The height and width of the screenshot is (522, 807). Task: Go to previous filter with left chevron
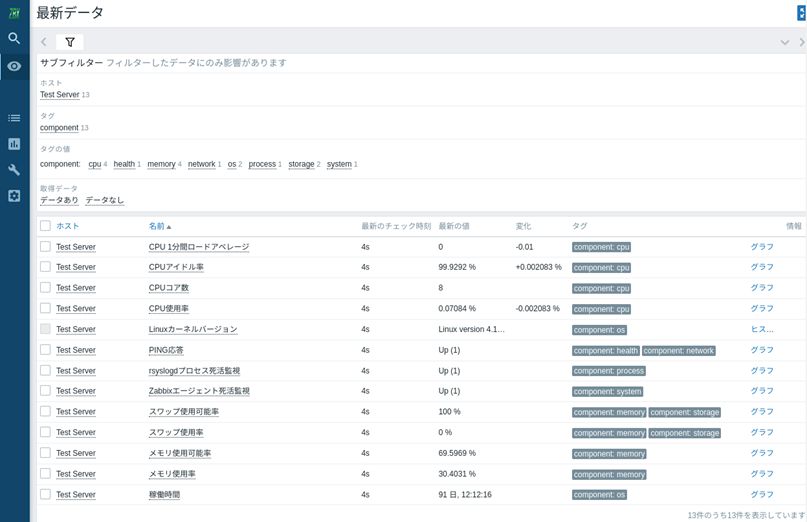[44, 42]
